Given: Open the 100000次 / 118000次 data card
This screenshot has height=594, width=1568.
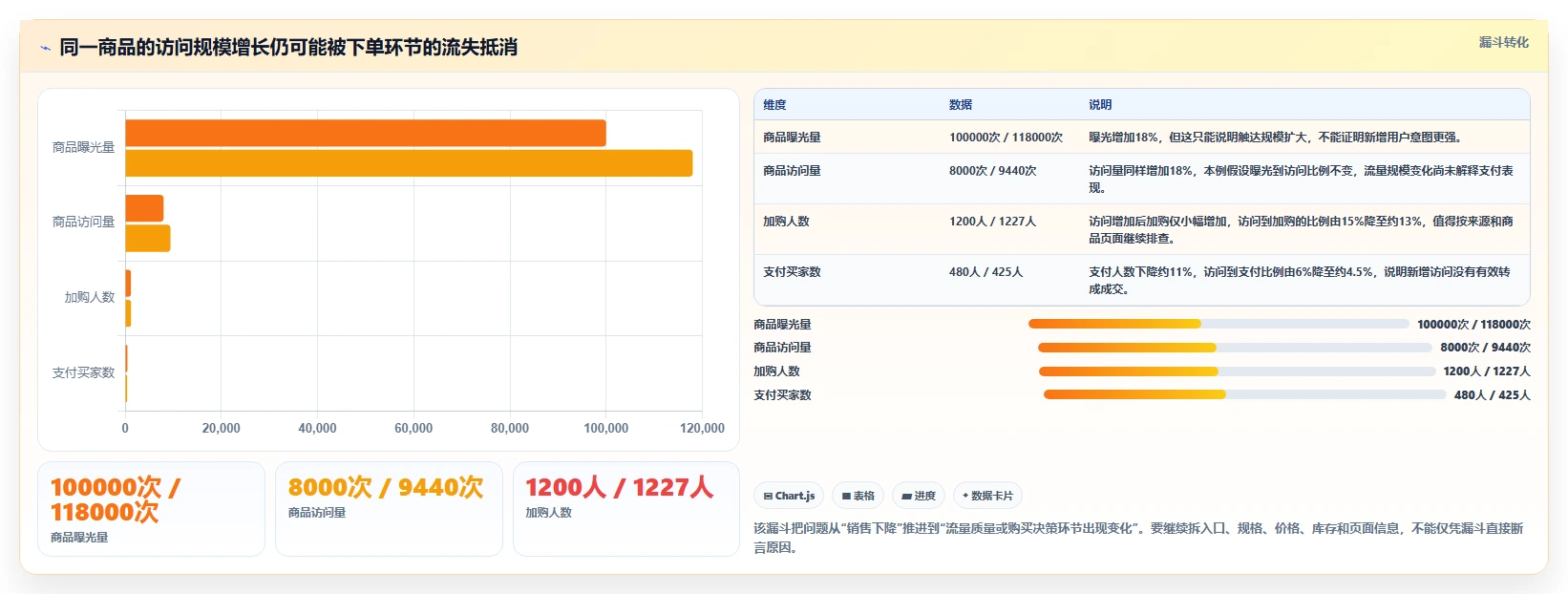Looking at the screenshot, I should point(151,509).
